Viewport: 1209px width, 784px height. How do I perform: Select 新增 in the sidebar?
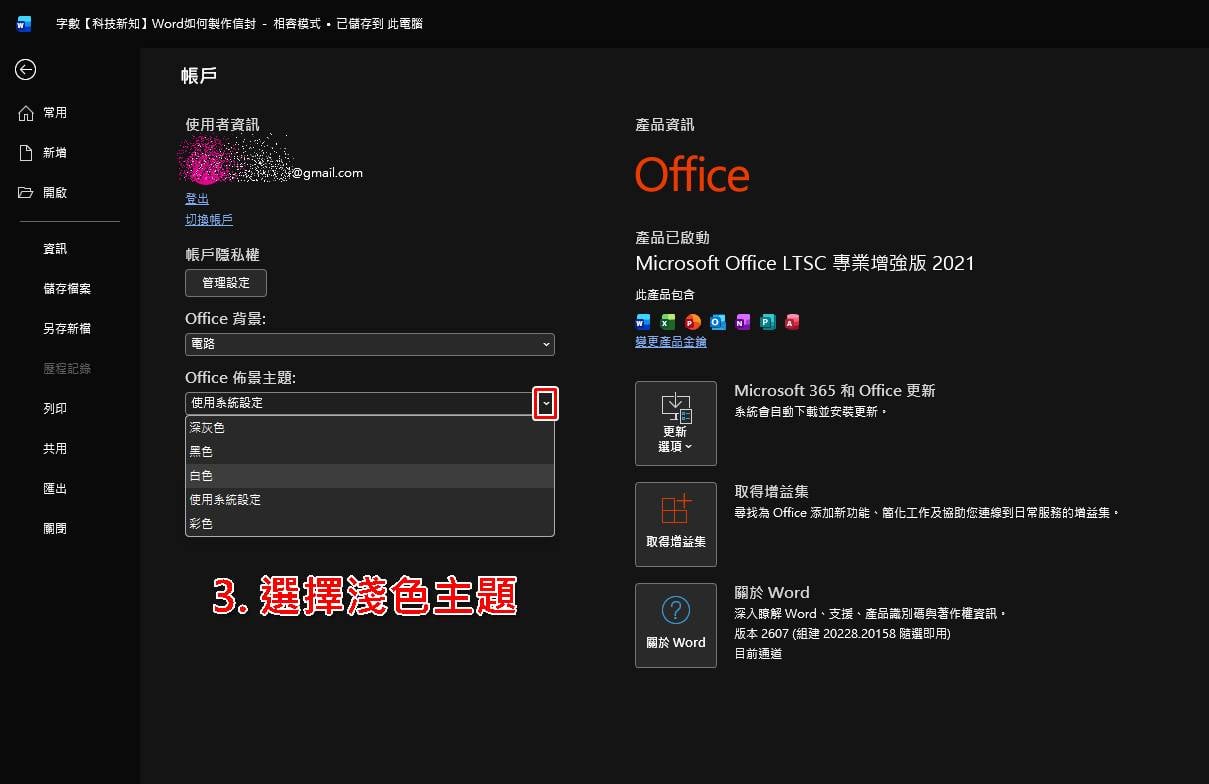[x=43, y=153]
